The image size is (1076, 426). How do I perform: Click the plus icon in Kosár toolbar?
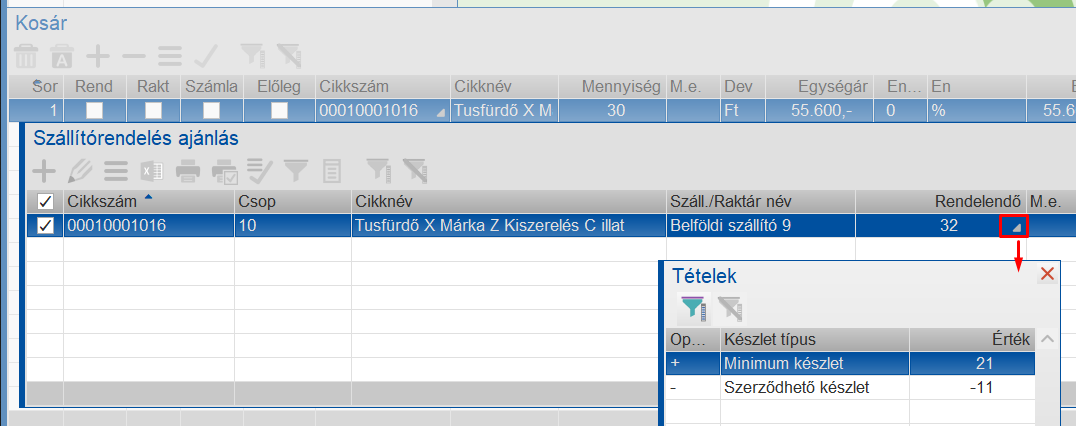pyautogui.click(x=97, y=56)
